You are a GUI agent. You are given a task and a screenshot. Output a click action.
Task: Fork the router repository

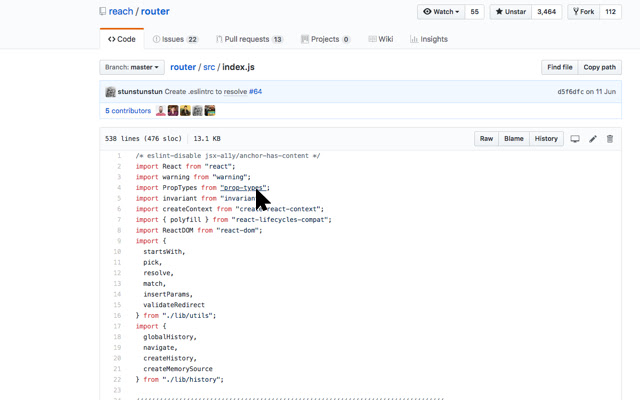[584, 12]
